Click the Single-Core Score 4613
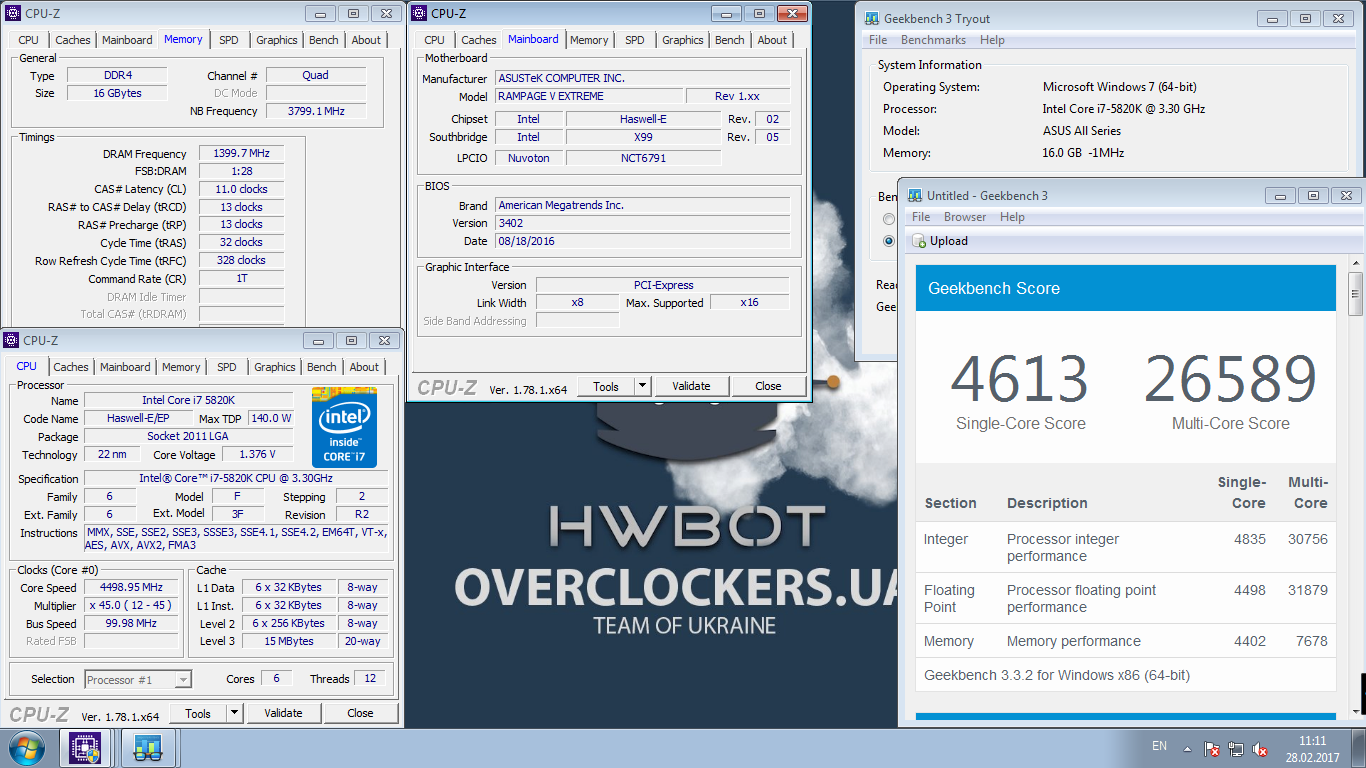 (1019, 379)
